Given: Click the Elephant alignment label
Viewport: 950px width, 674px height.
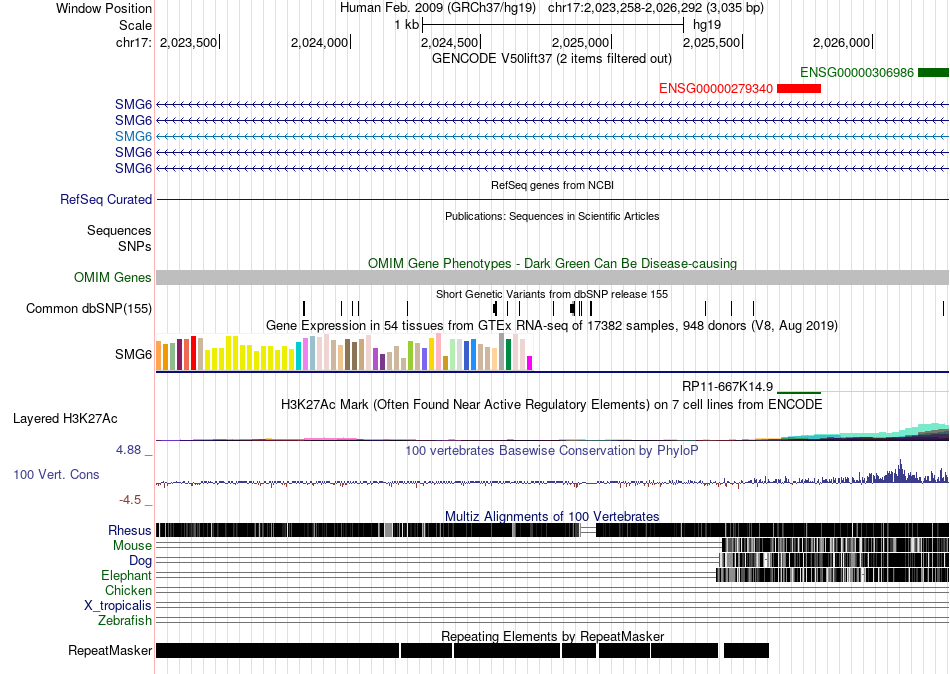Looking at the screenshot, I should [126, 575].
